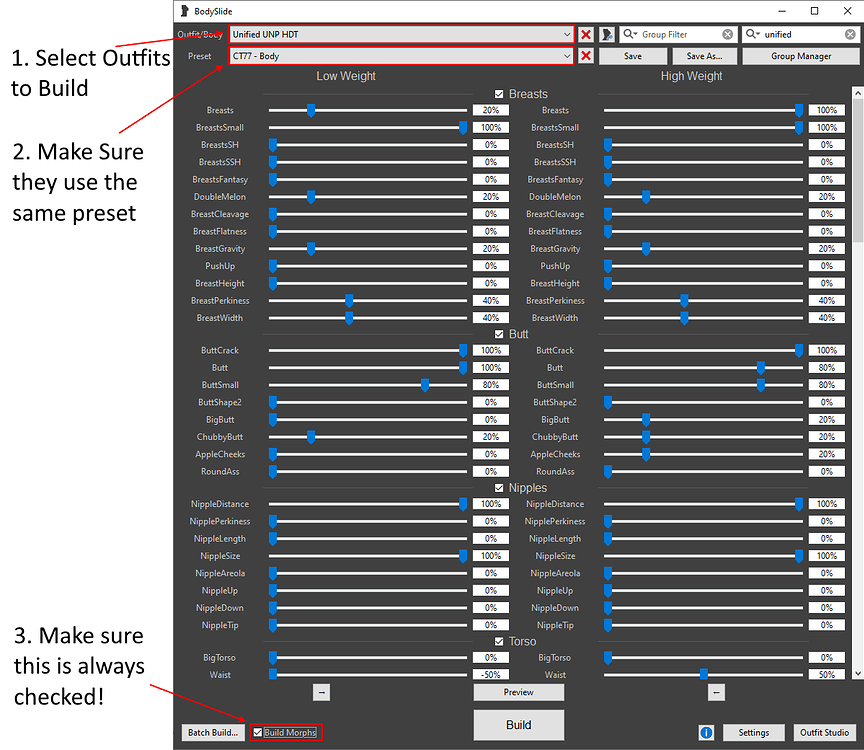Click the high weight 'NippleDistance' label
864x750 pixels.
(555, 504)
